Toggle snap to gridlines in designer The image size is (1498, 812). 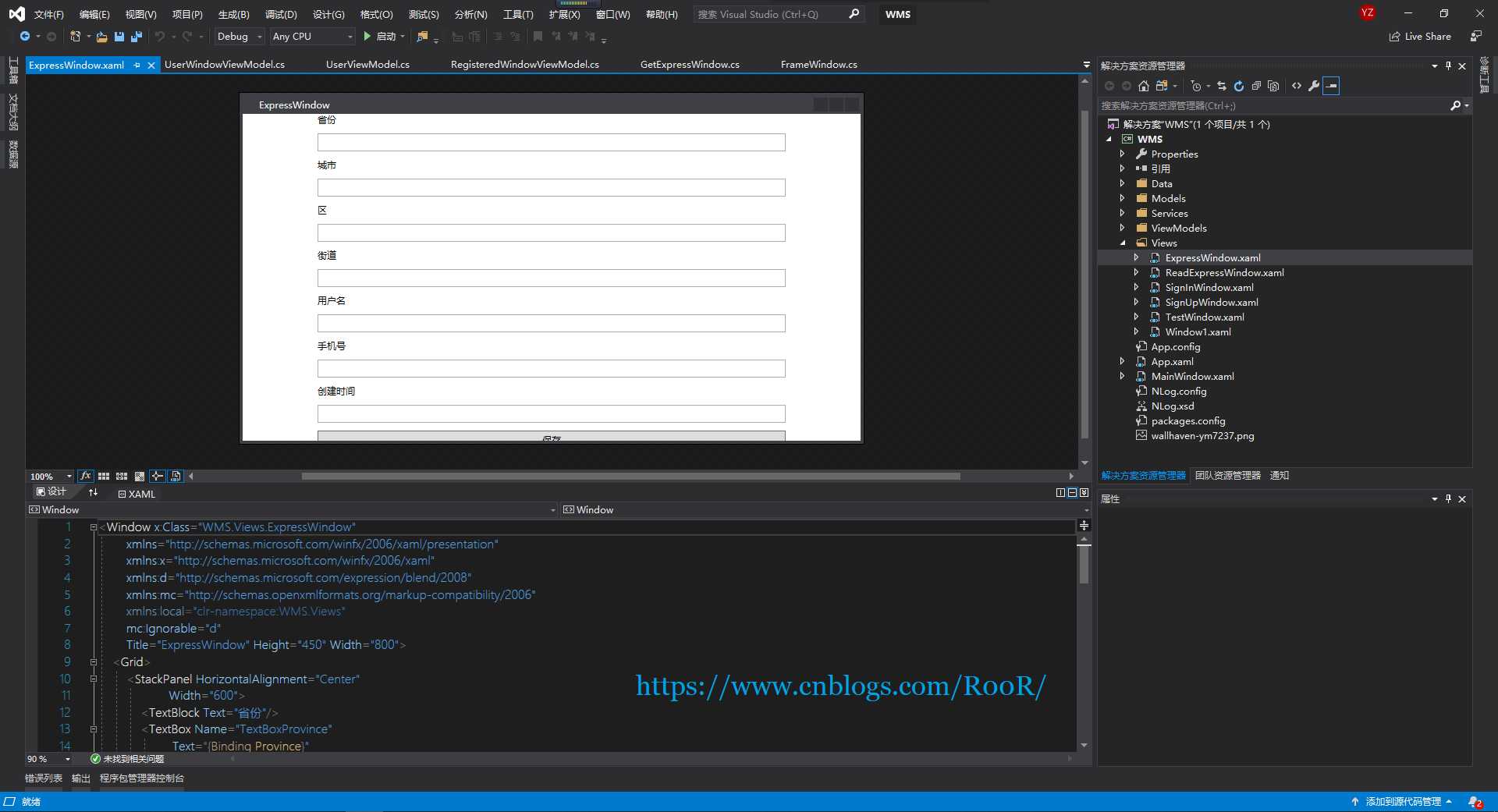tap(122, 476)
